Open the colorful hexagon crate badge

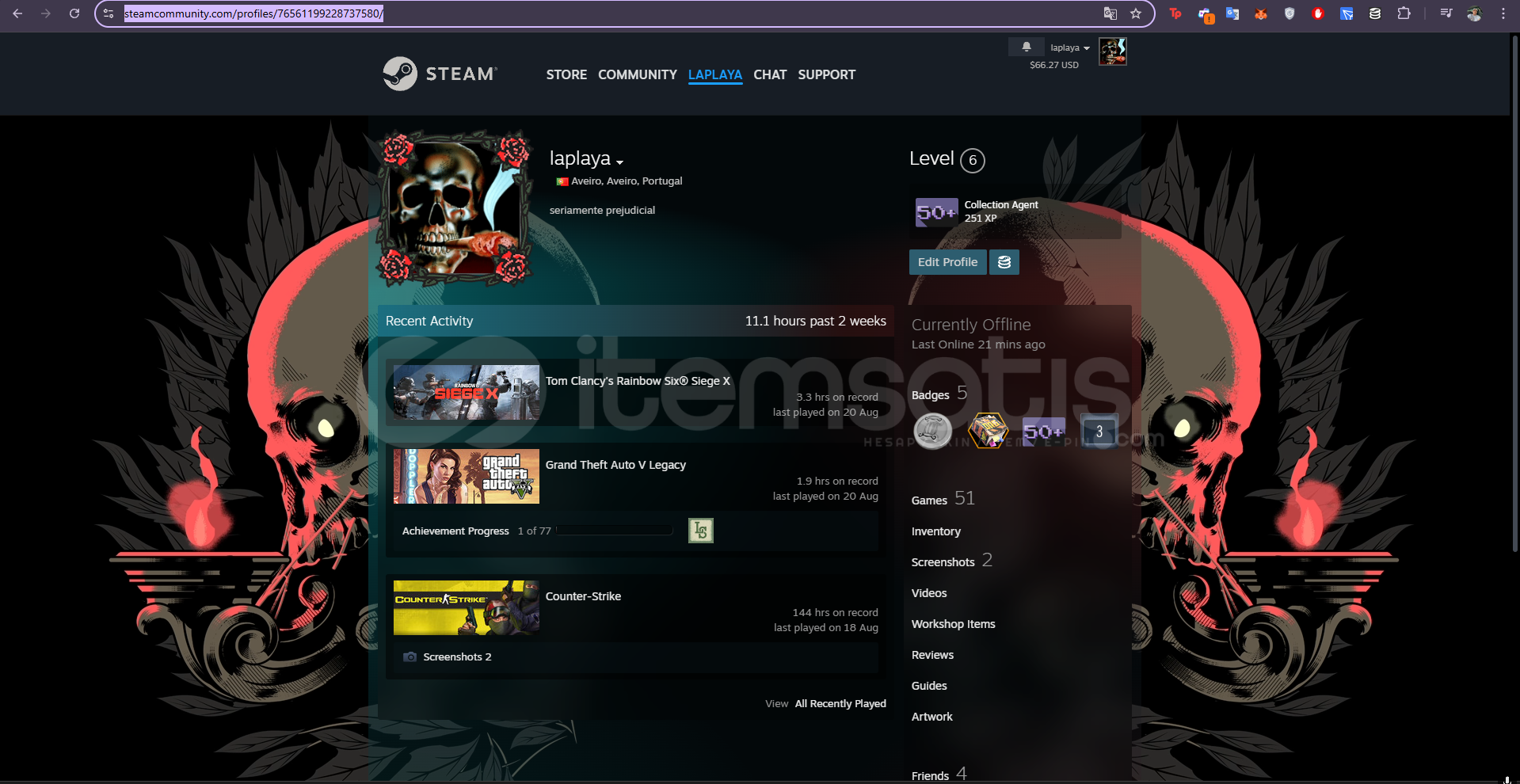[989, 432]
